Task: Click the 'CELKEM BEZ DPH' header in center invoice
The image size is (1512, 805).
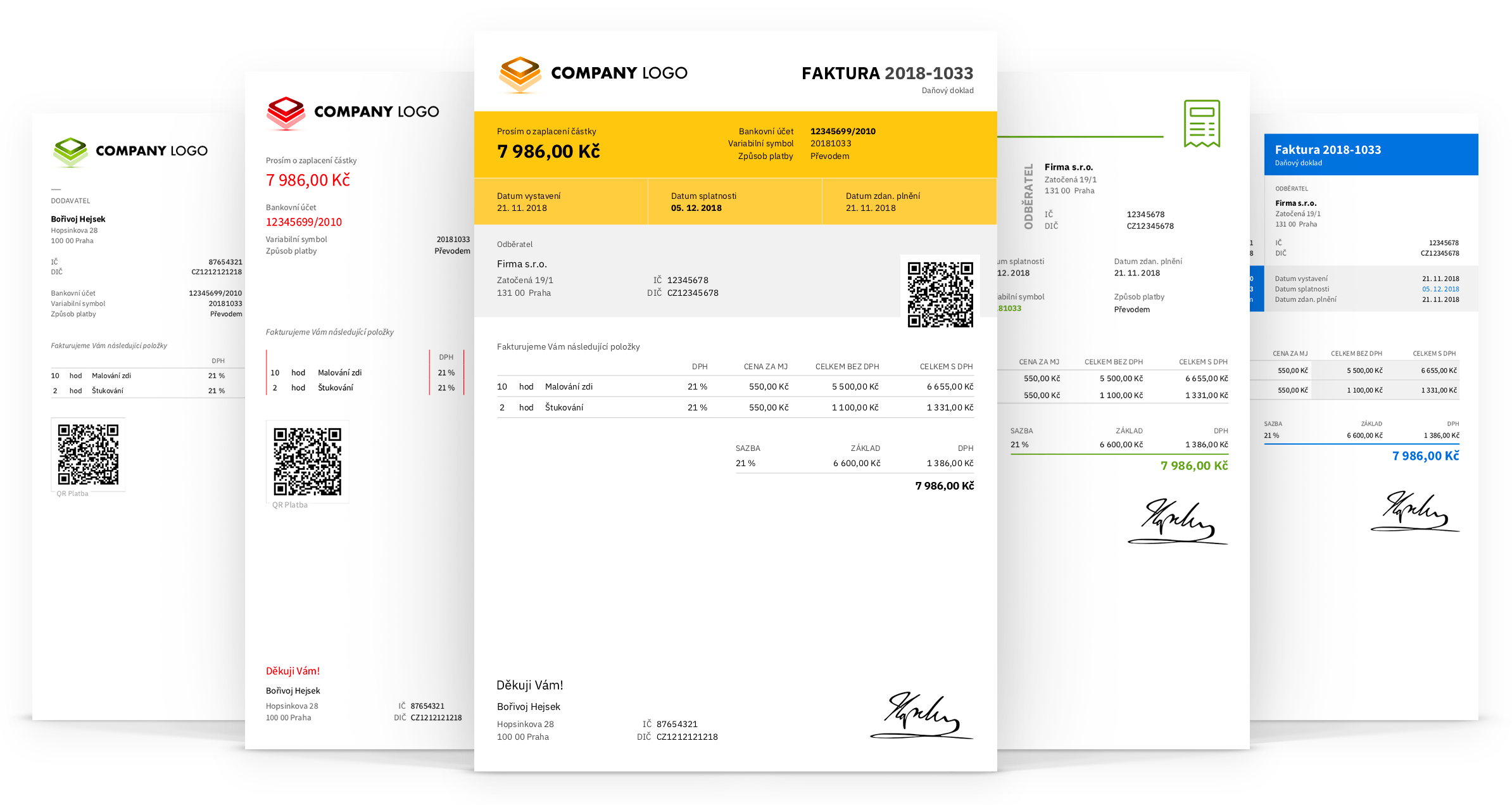Action: point(847,367)
